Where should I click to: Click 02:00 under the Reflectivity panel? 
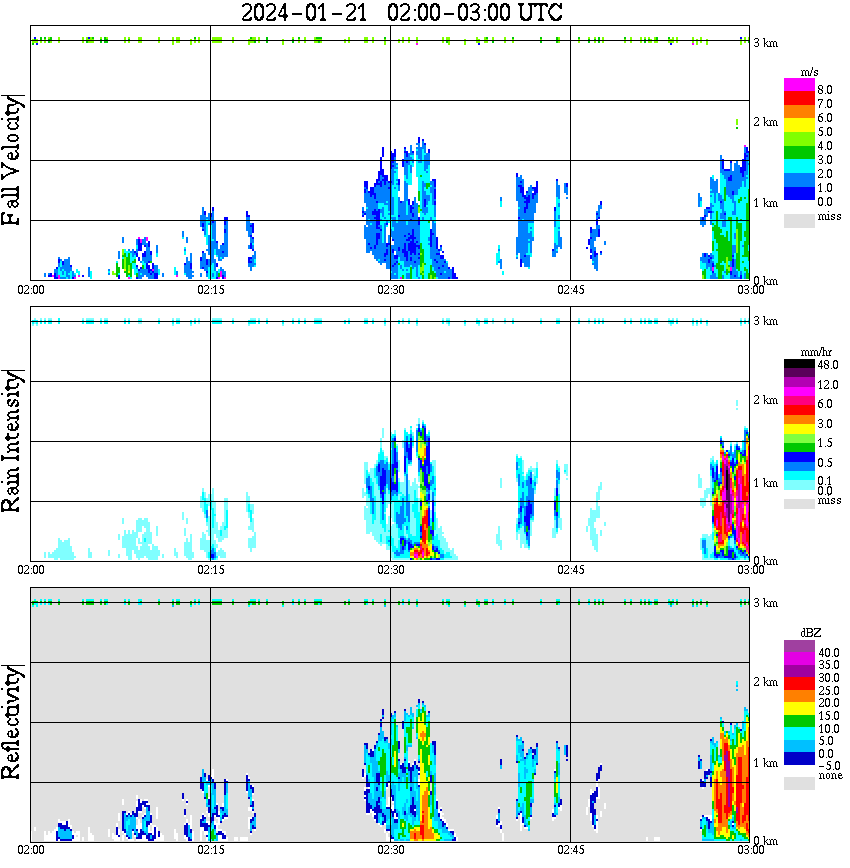pyautogui.click(x=31, y=850)
